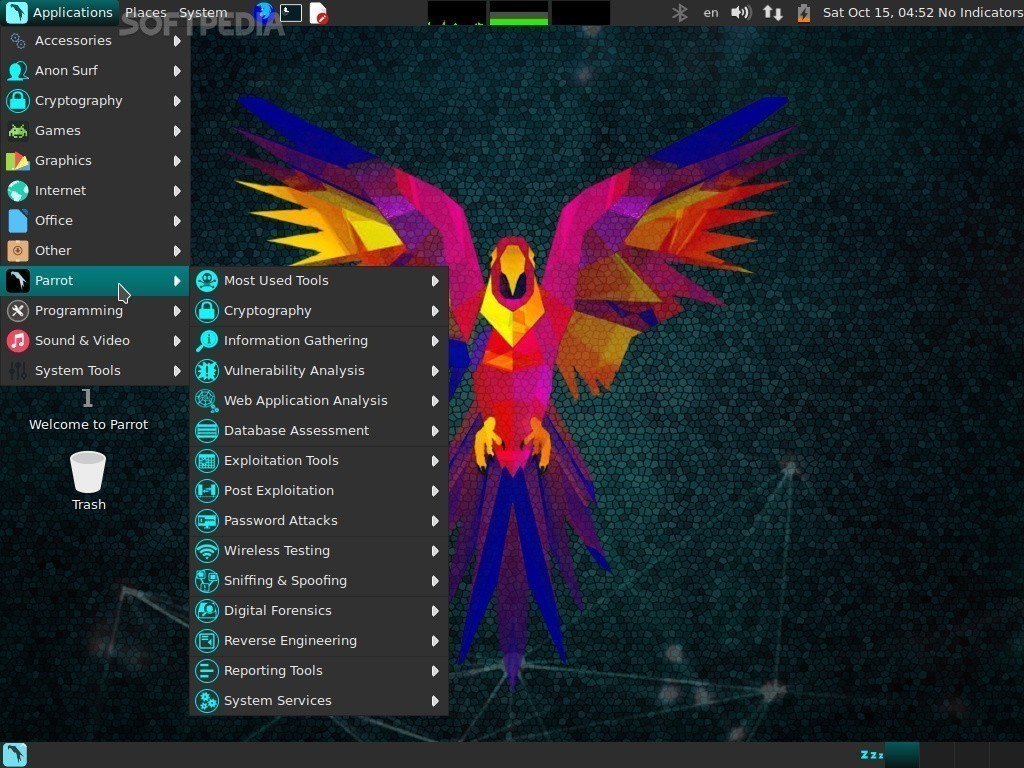Click the Games invader icon

tap(18, 131)
